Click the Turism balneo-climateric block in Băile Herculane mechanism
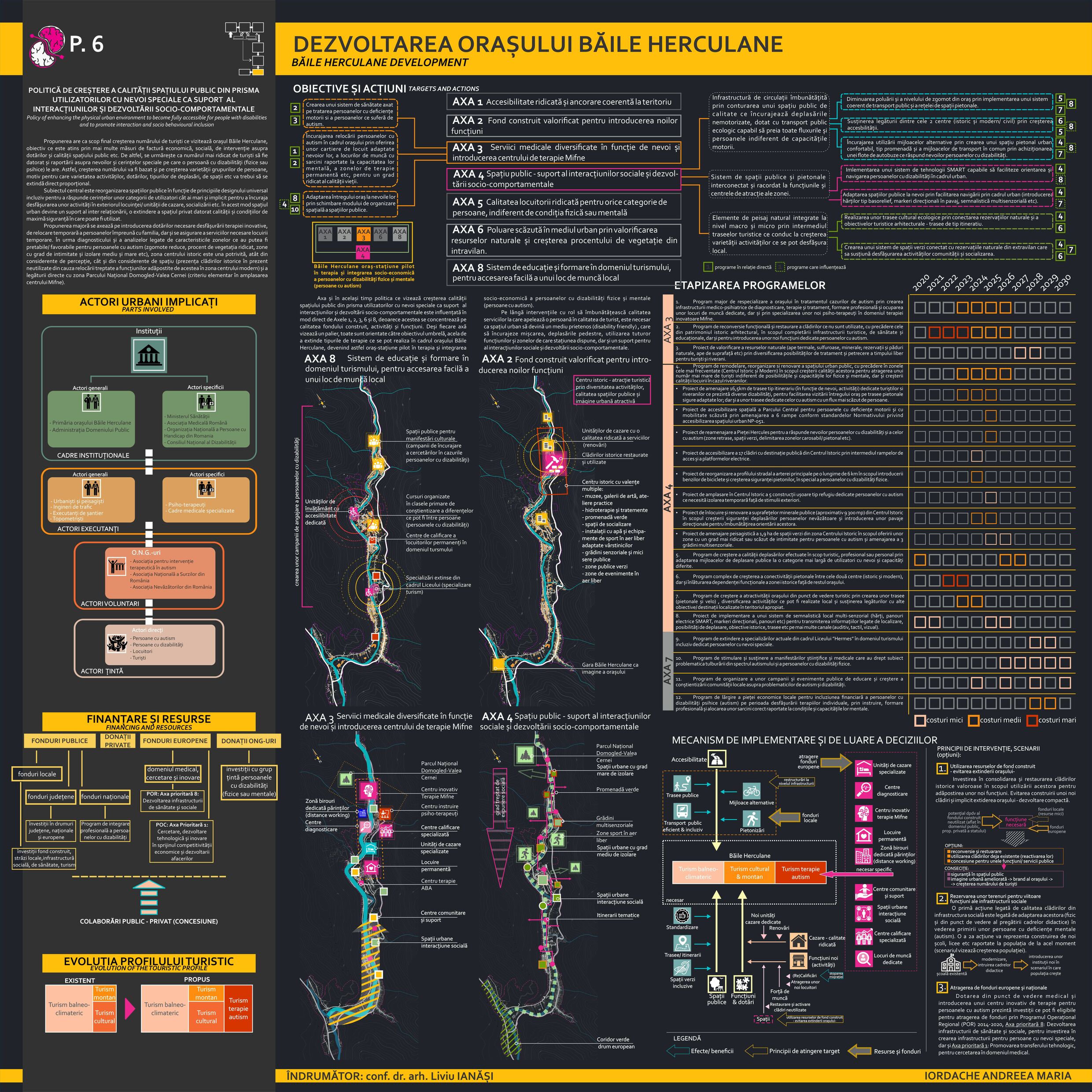1092x1092 pixels. point(698,873)
